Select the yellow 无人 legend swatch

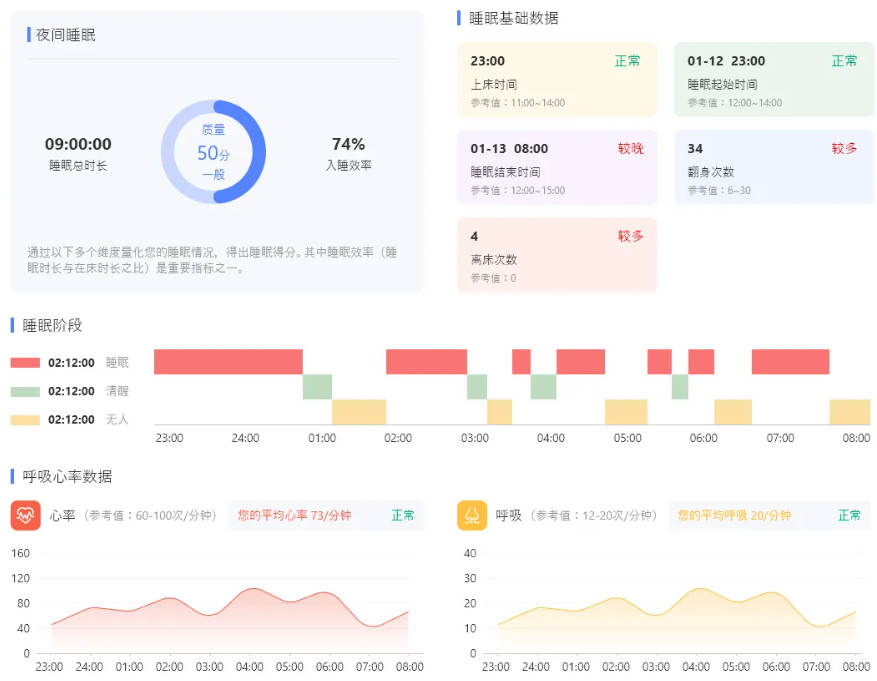tap(25, 420)
